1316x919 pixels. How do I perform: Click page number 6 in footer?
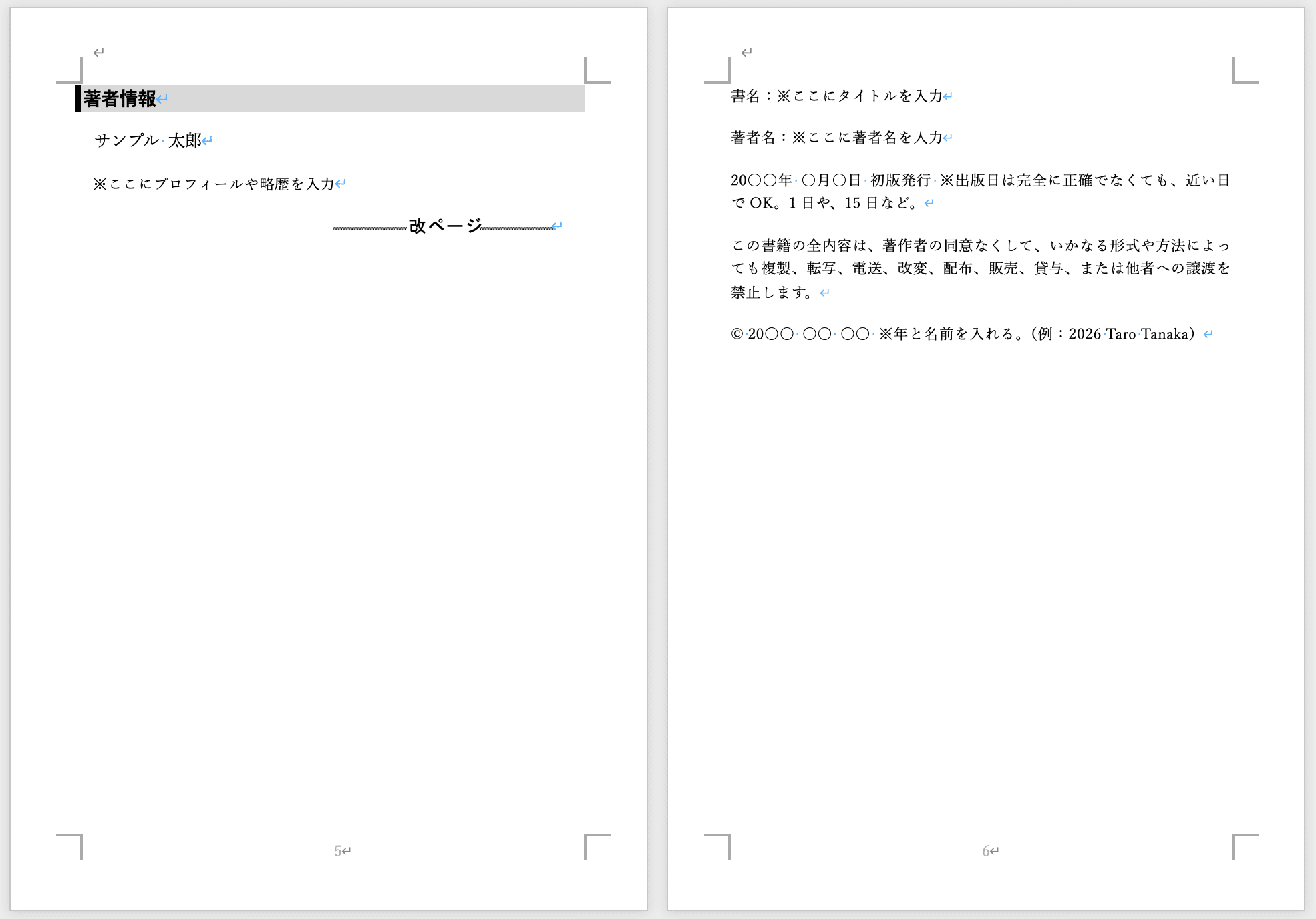pos(986,851)
